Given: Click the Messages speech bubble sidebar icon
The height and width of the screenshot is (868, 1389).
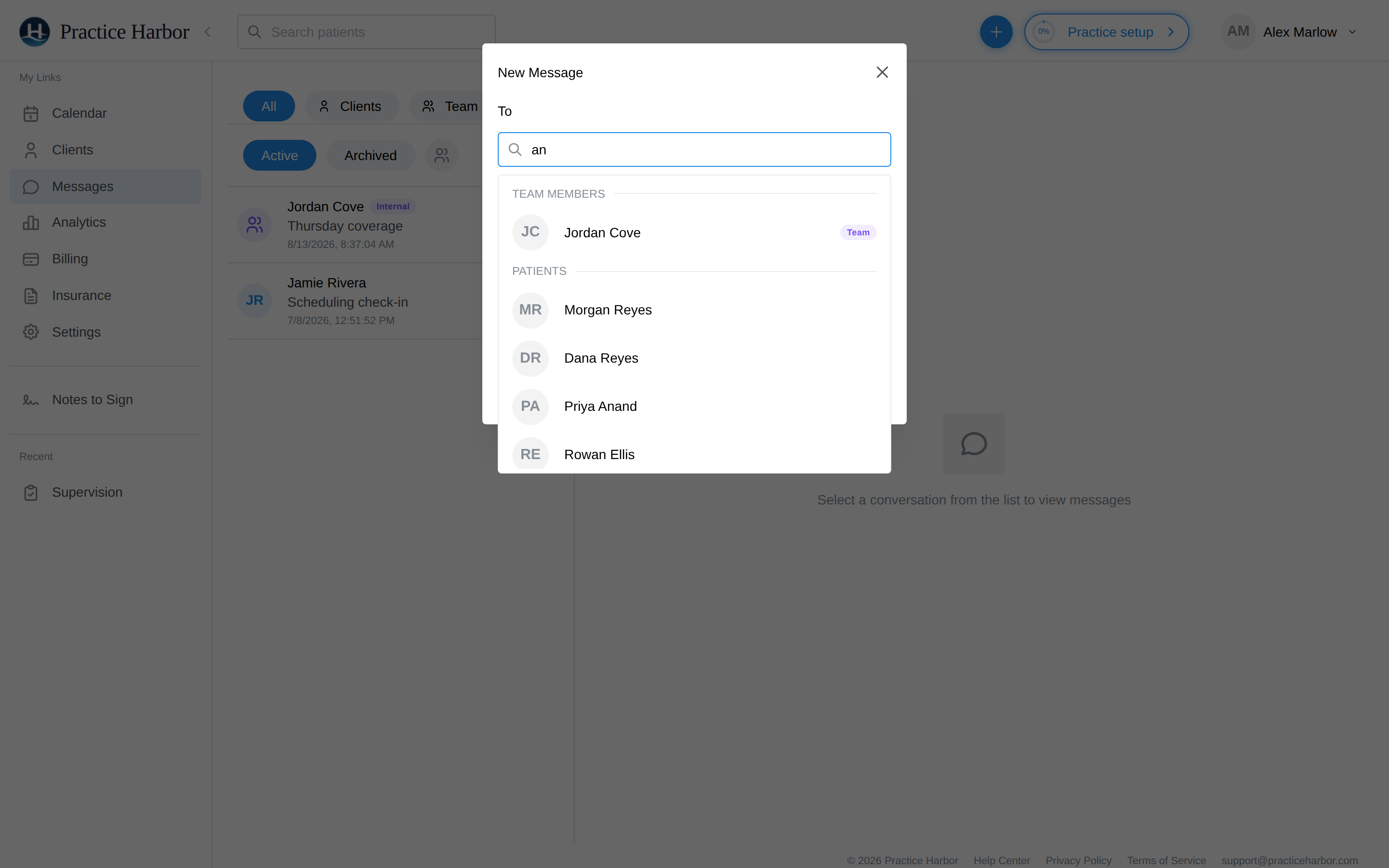Looking at the screenshot, I should (31, 187).
